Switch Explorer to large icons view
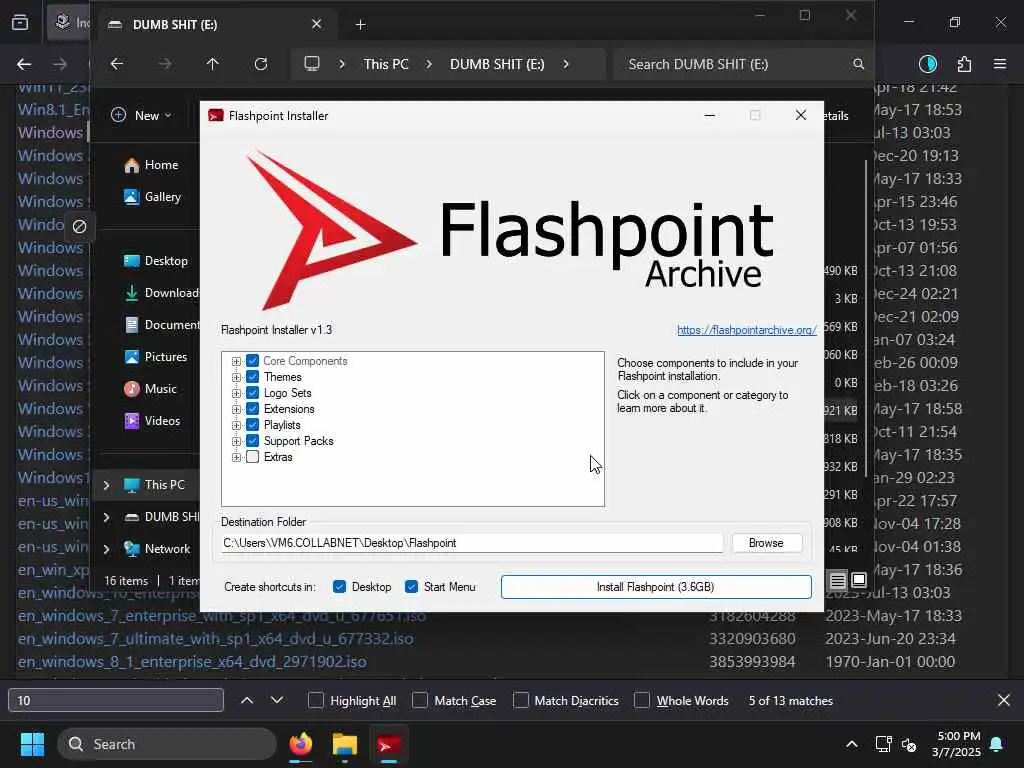Screen dimensions: 1024x768 (859, 580)
